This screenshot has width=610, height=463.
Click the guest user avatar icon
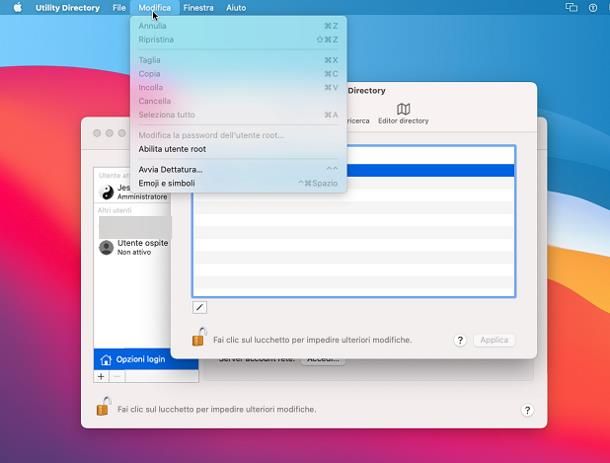106,247
